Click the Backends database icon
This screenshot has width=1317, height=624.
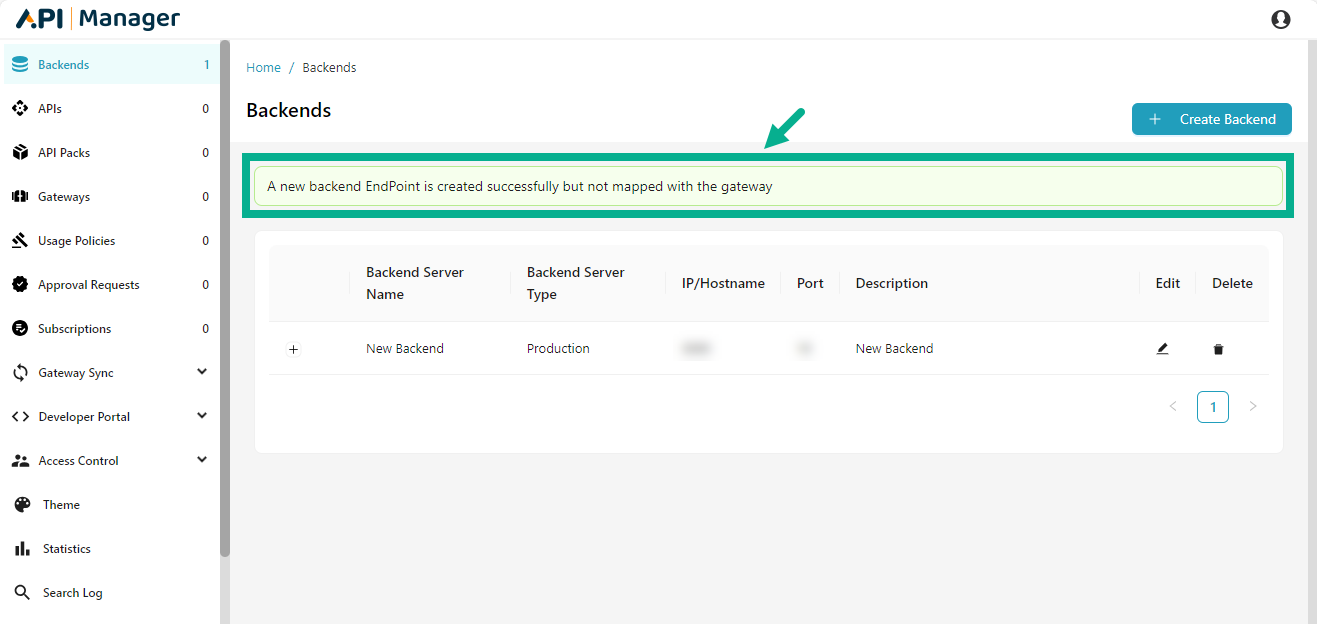tap(20, 65)
